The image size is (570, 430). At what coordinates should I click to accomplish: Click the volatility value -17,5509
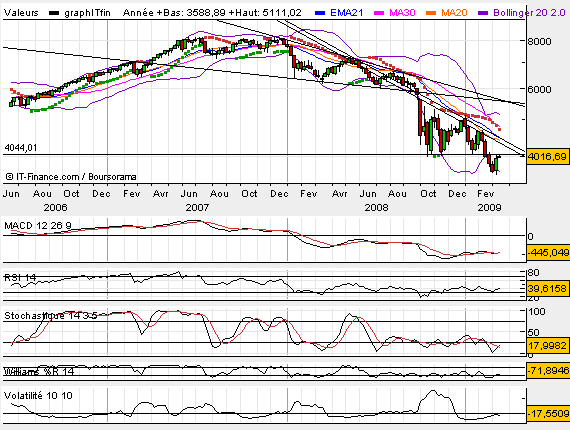click(x=548, y=414)
